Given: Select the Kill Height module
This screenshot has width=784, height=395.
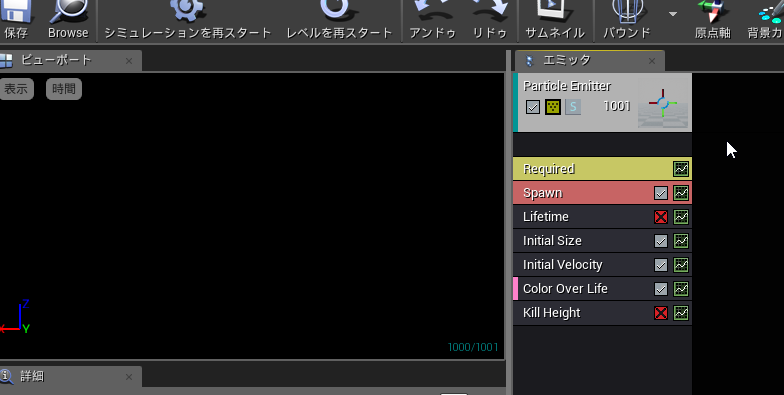Looking at the screenshot, I should pyautogui.click(x=602, y=313).
